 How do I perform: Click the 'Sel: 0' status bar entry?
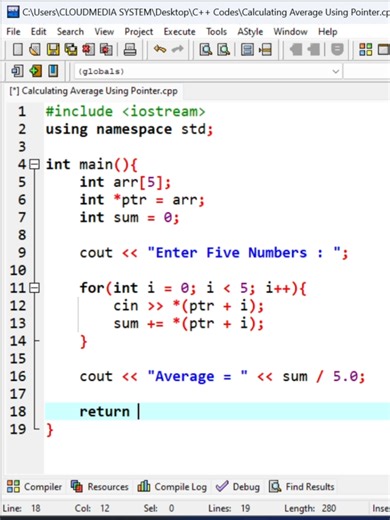pos(159,508)
